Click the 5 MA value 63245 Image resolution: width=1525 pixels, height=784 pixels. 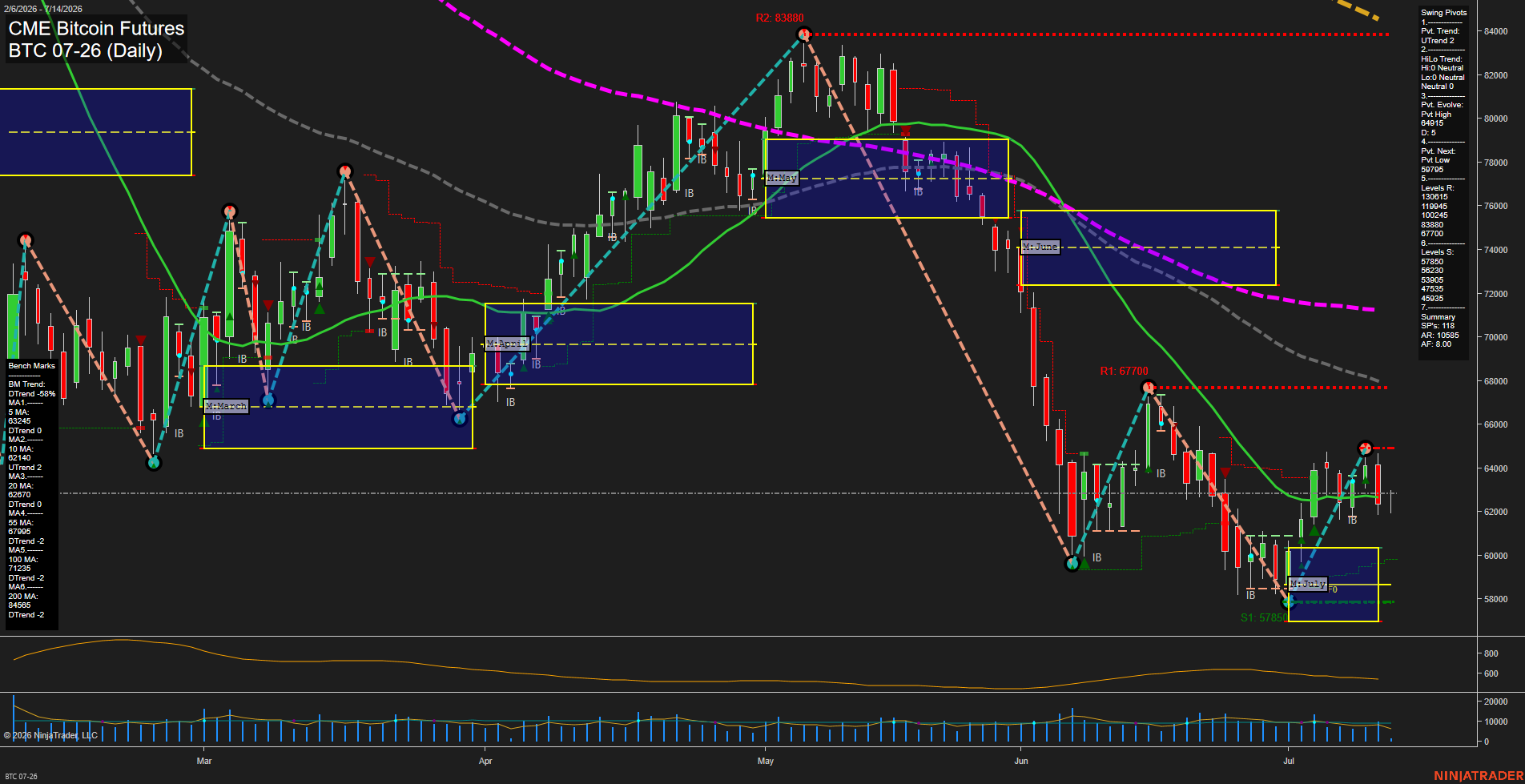(19, 421)
